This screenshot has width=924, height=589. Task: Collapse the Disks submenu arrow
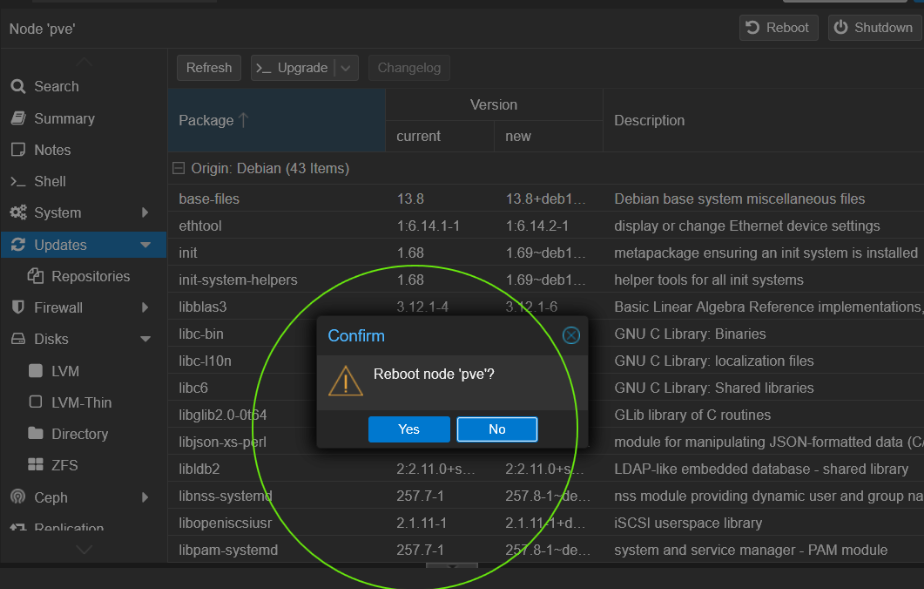(x=146, y=339)
